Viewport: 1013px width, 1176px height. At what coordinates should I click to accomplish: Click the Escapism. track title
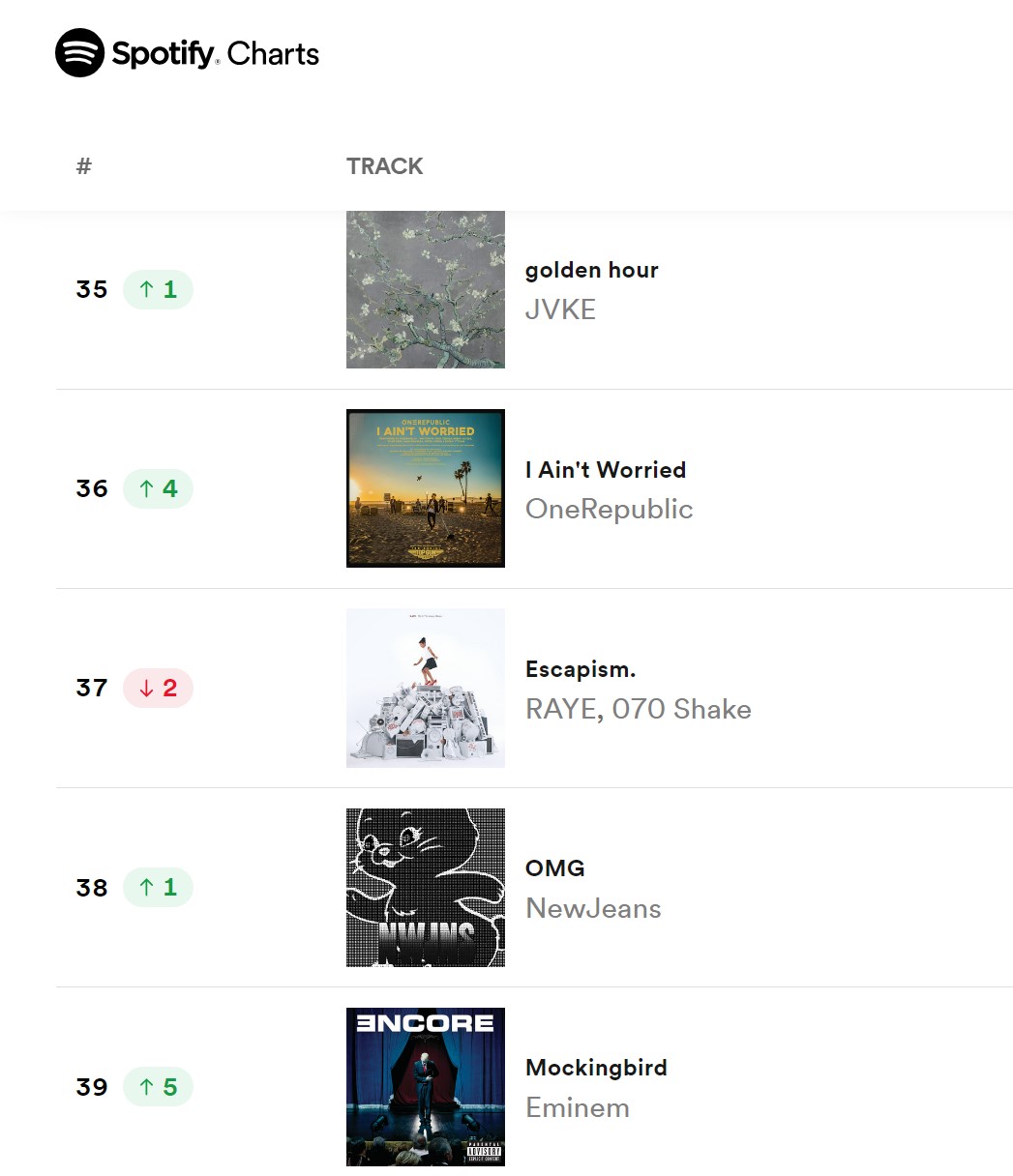(580, 669)
